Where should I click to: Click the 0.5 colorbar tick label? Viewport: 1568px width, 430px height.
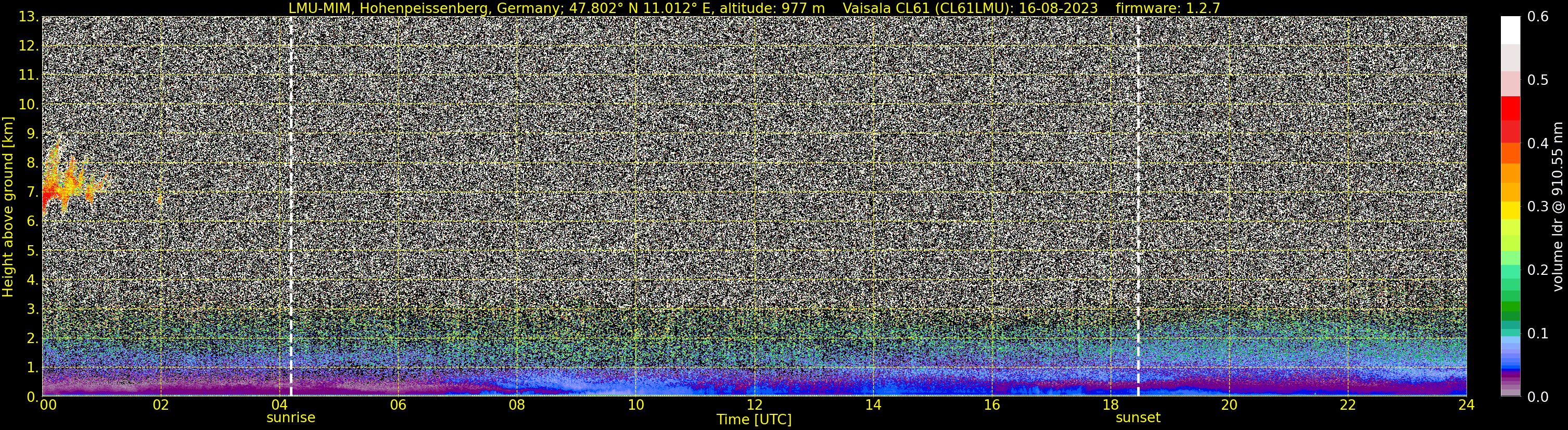pos(1538,80)
